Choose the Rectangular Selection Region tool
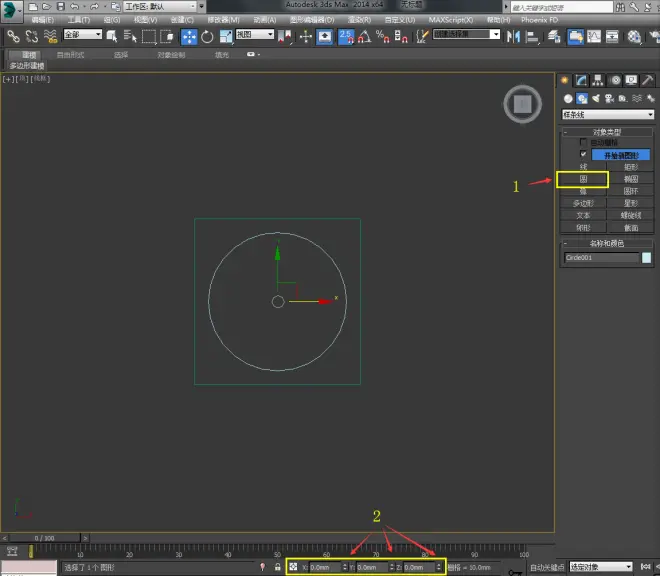The height and width of the screenshot is (576, 660). point(149,37)
